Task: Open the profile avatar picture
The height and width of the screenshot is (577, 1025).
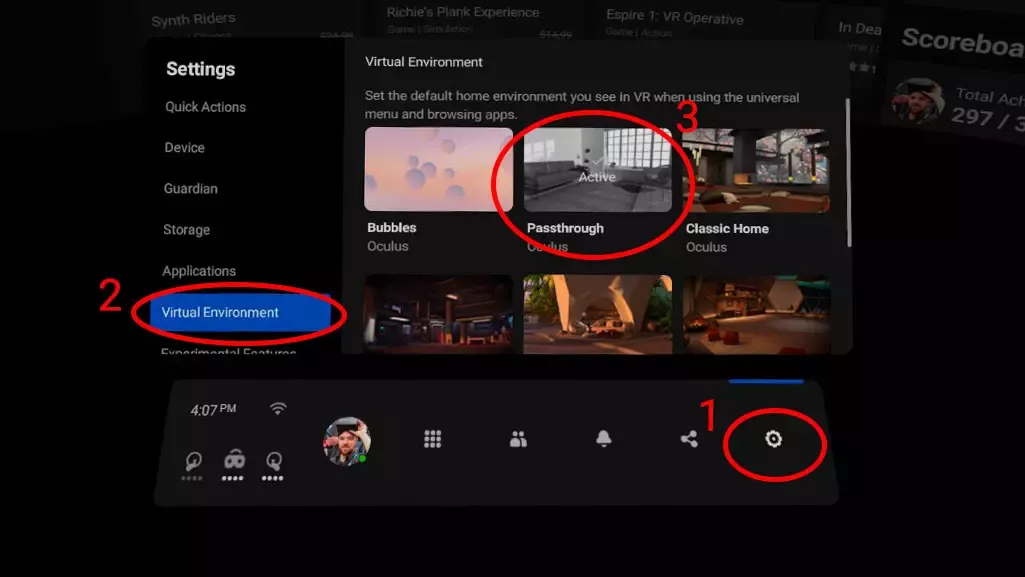Action: point(347,441)
